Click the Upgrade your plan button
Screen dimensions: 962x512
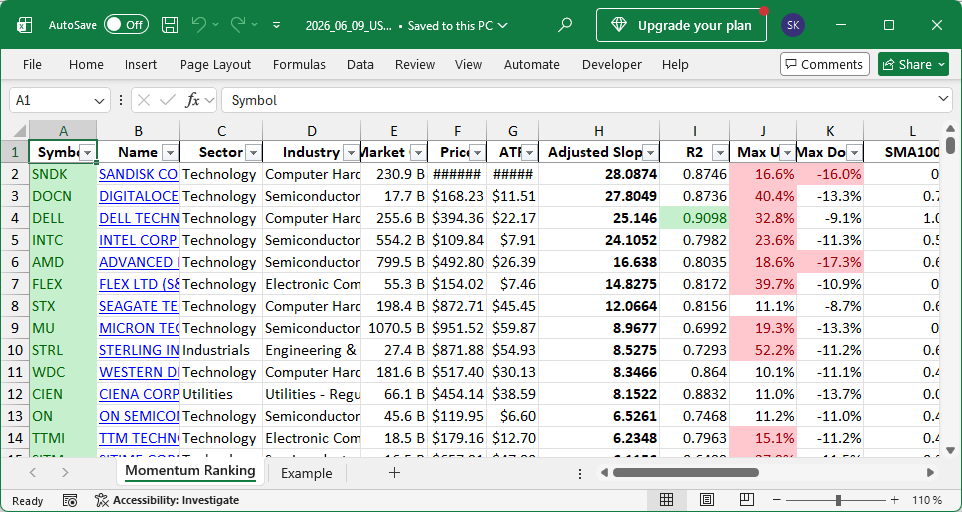[681, 25]
